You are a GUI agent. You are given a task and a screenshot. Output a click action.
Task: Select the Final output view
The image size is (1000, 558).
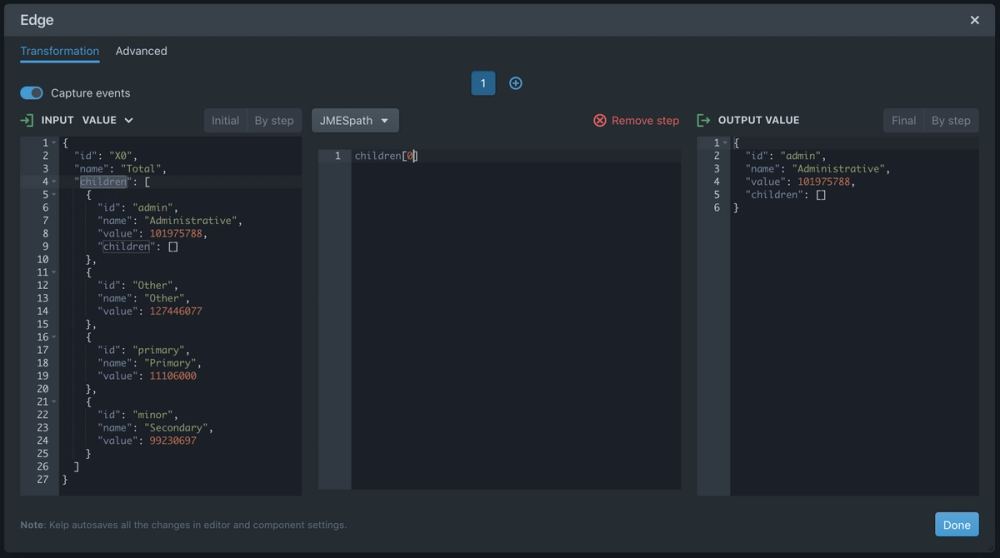click(903, 120)
